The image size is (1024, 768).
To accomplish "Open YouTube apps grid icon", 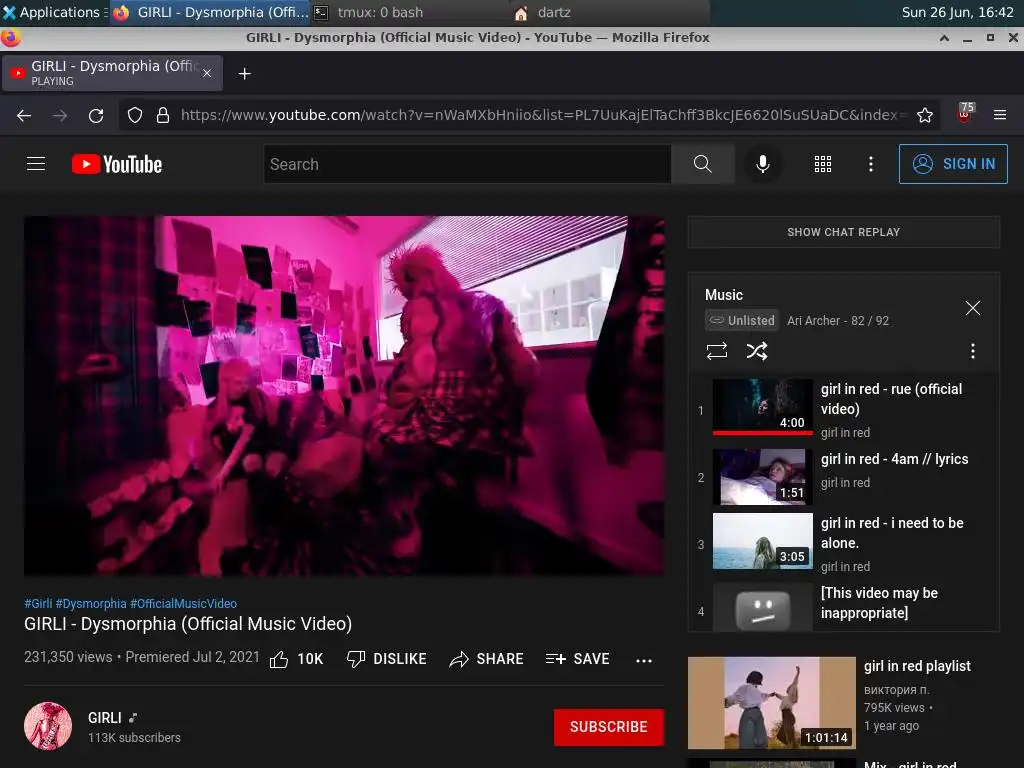I will click(x=823, y=164).
